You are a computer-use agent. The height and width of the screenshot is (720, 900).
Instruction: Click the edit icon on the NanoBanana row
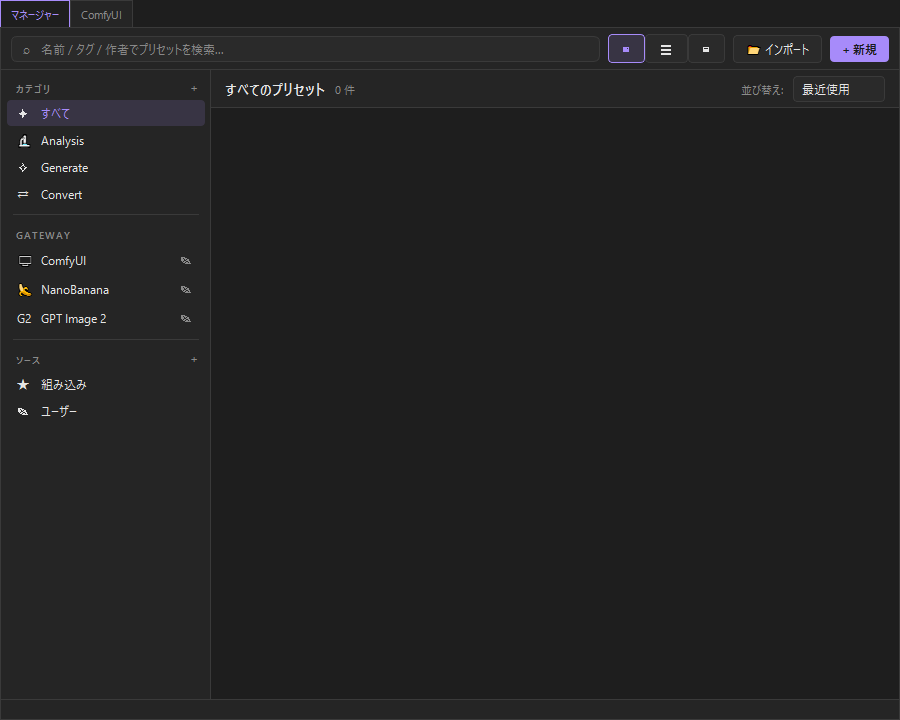tap(185, 290)
